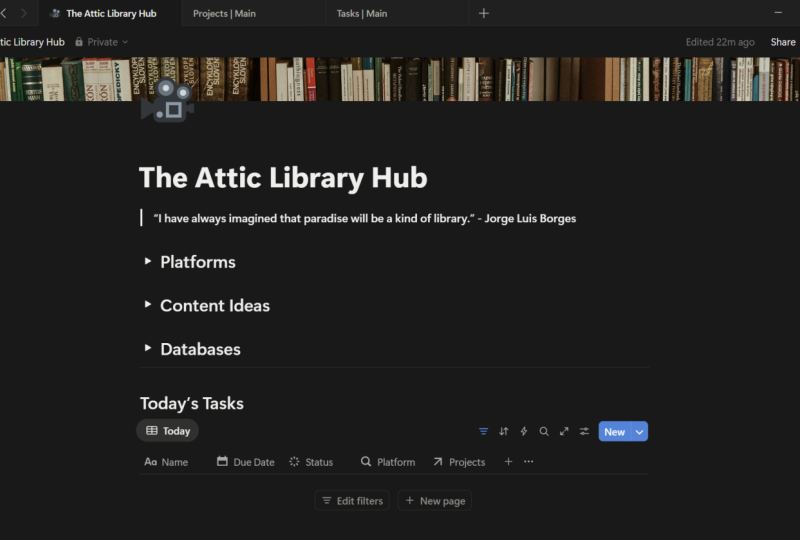800x540 pixels.
Task: Click the Projects column header
Action: pyautogui.click(x=459, y=462)
